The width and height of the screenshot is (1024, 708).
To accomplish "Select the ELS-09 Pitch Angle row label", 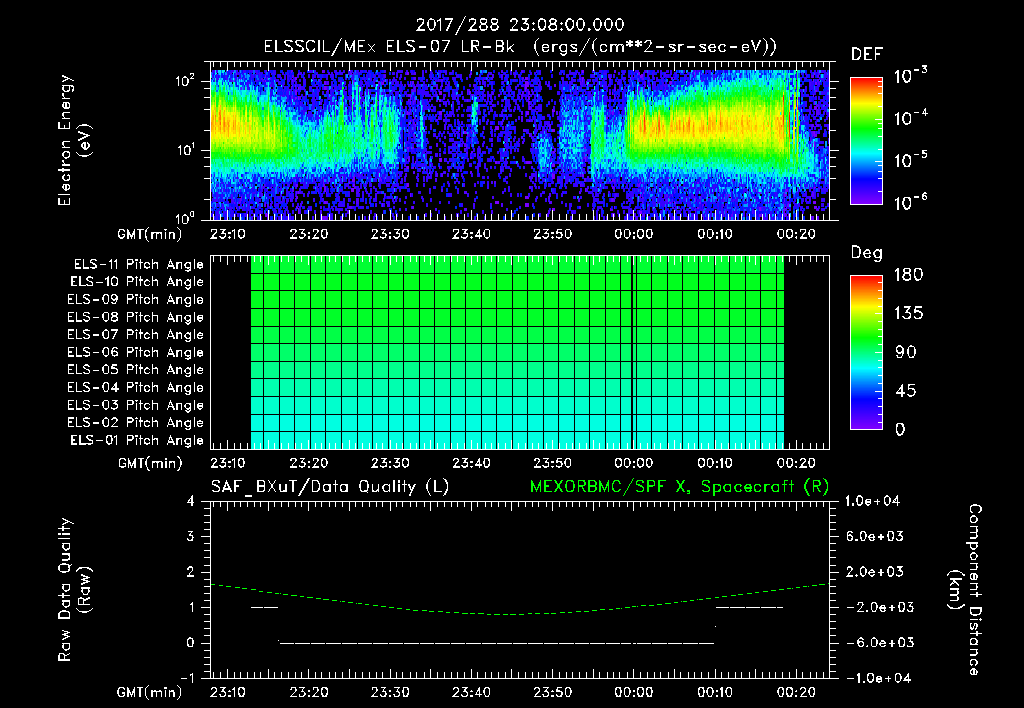I will click(136, 300).
